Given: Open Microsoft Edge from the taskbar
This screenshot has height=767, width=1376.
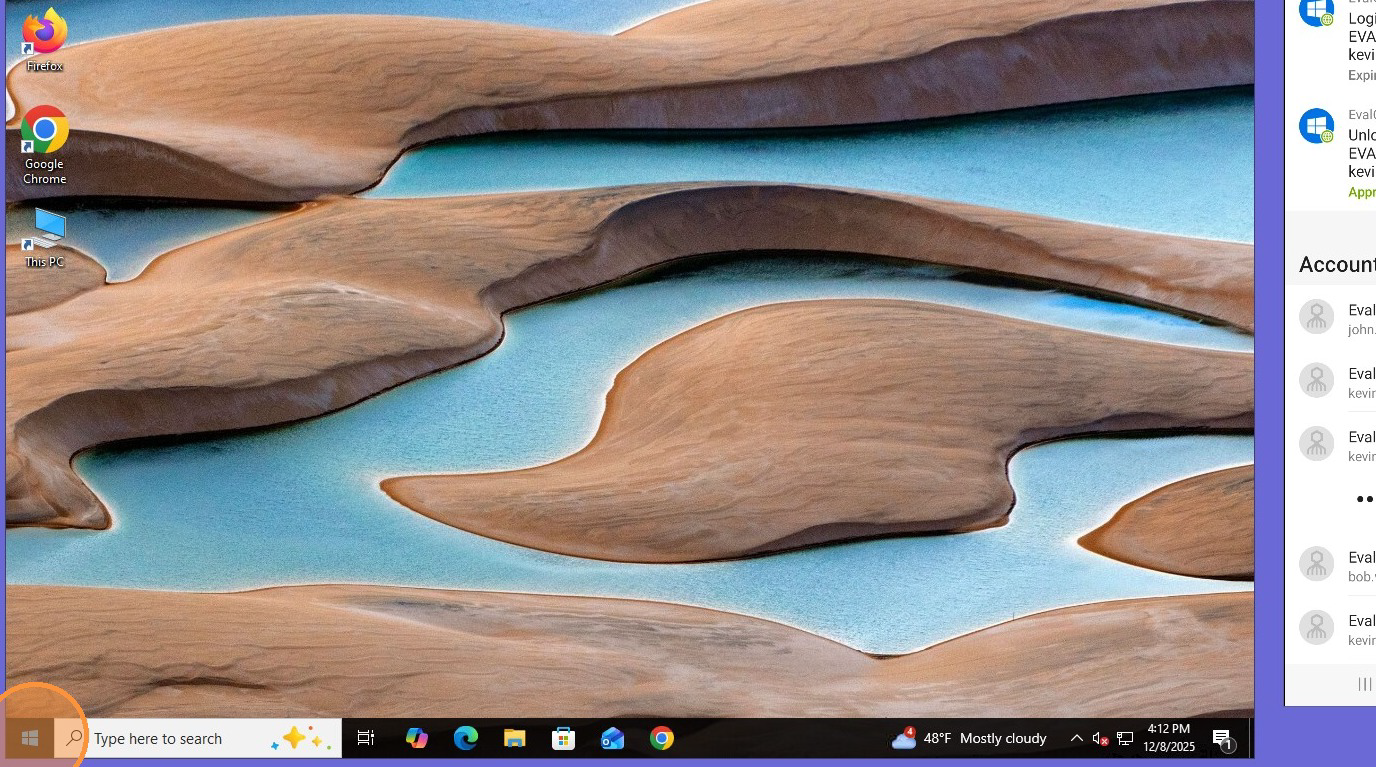Looking at the screenshot, I should click(x=465, y=738).
